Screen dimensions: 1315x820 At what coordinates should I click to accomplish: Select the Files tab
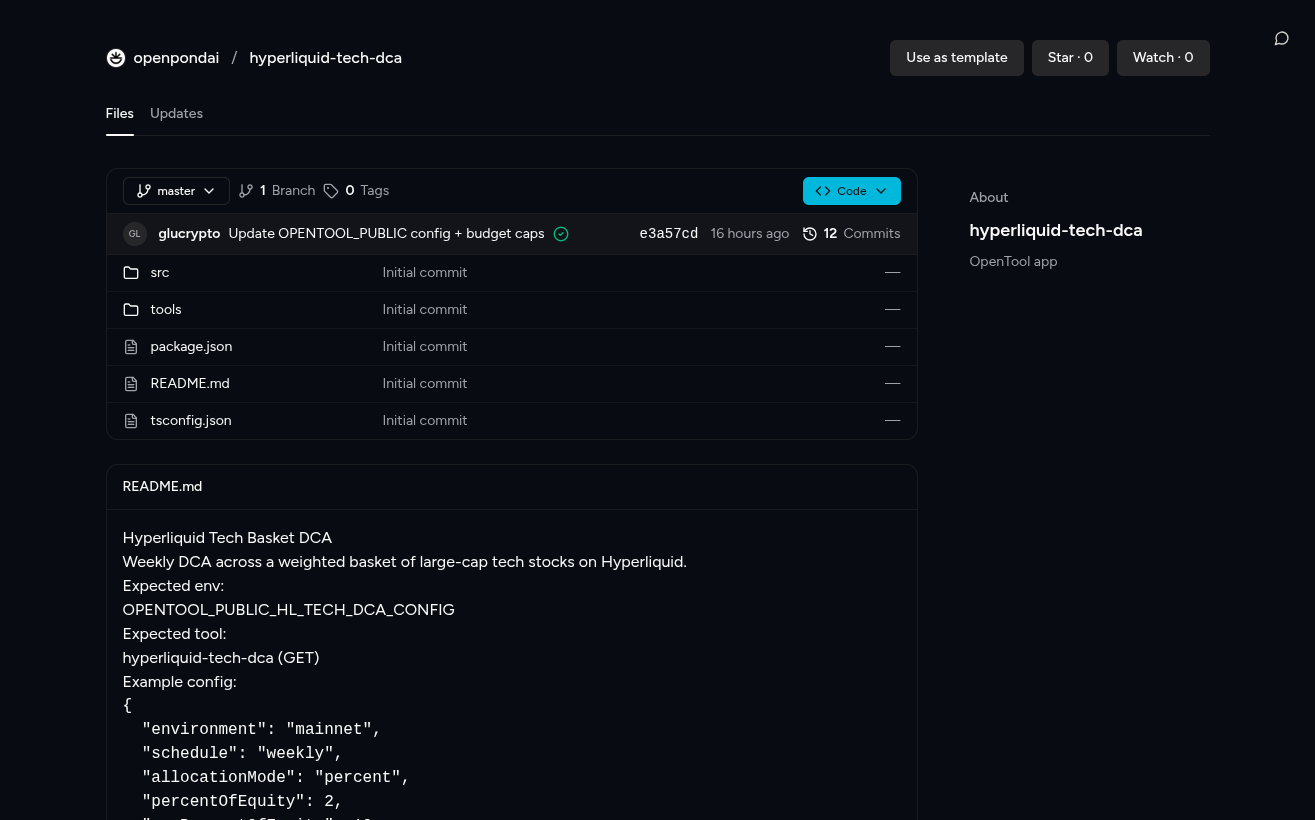coord(119,114)
